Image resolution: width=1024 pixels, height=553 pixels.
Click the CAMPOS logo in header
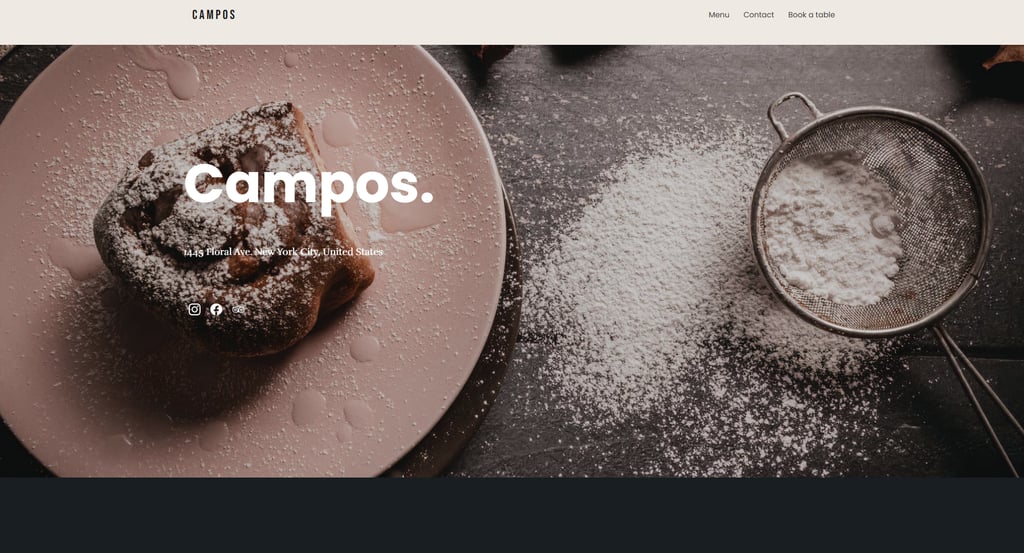(x=214, y=14)
